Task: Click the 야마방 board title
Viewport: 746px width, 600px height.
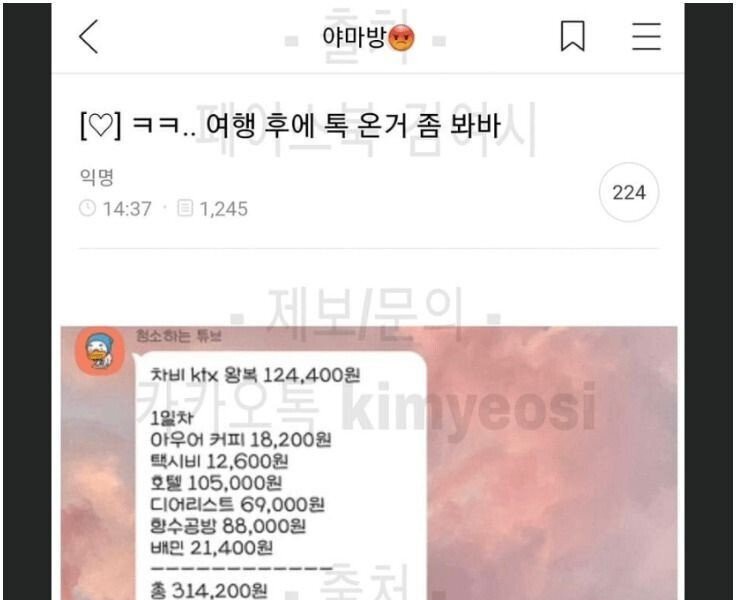Action: 354,37
